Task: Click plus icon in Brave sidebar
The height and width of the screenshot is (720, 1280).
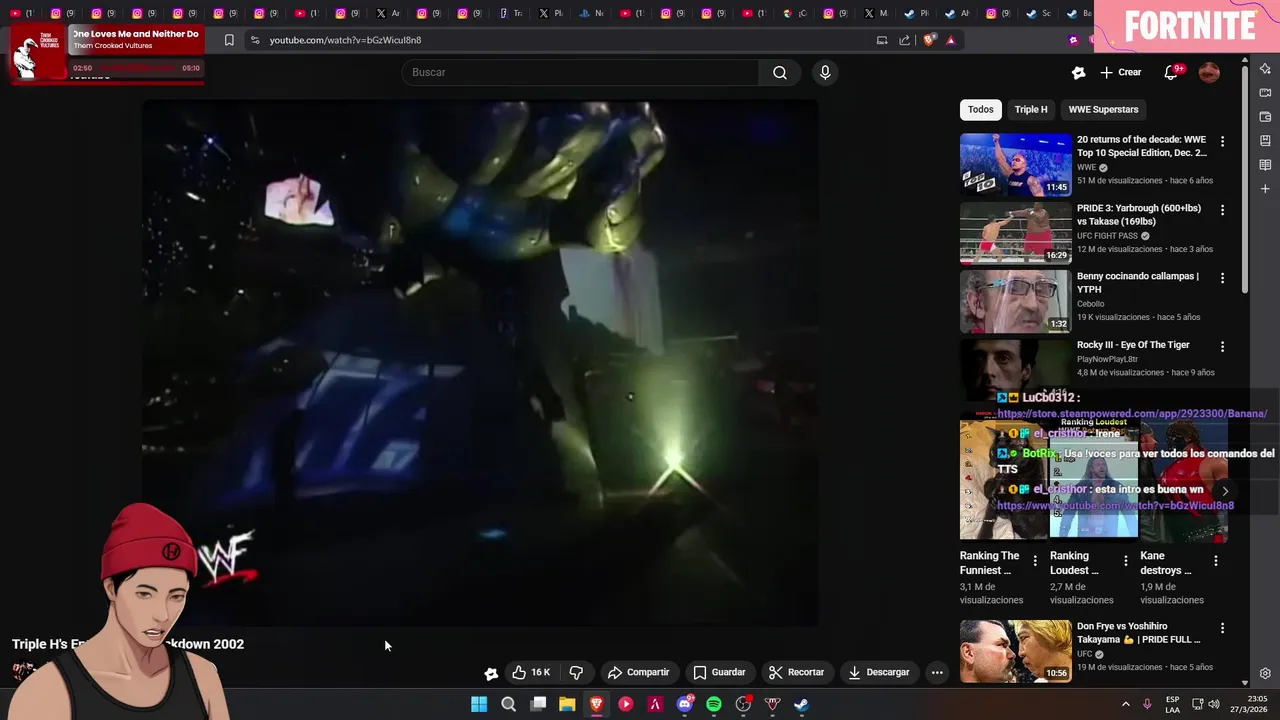Action: (x=1265, y=189)
